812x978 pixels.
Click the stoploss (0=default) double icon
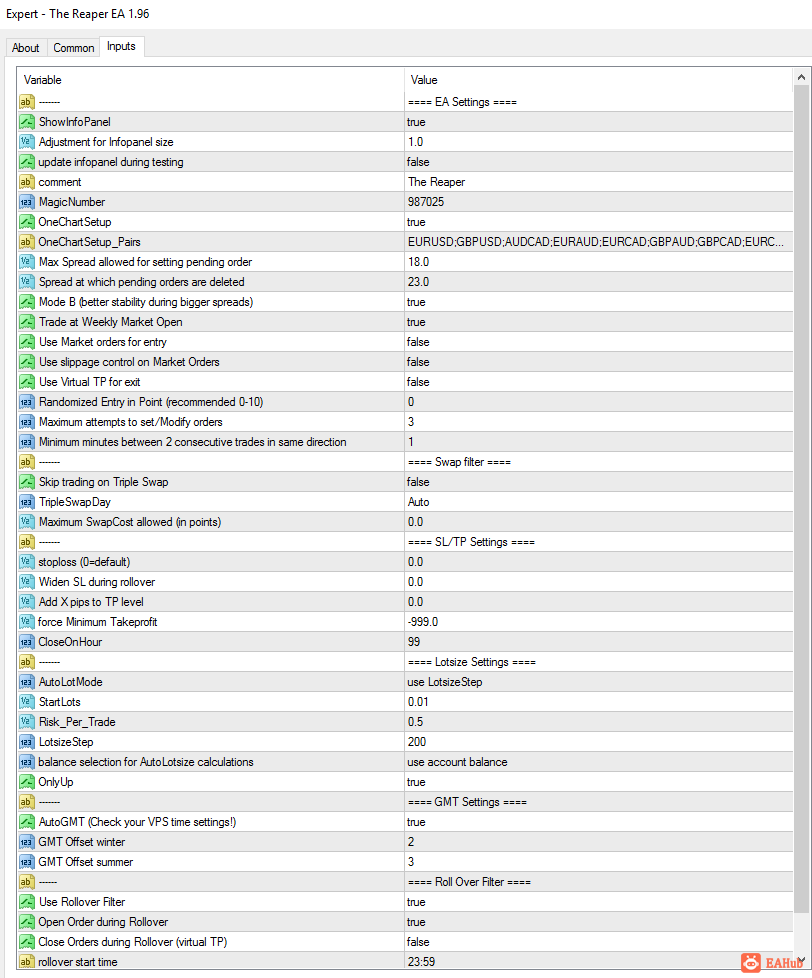(26, 561)
